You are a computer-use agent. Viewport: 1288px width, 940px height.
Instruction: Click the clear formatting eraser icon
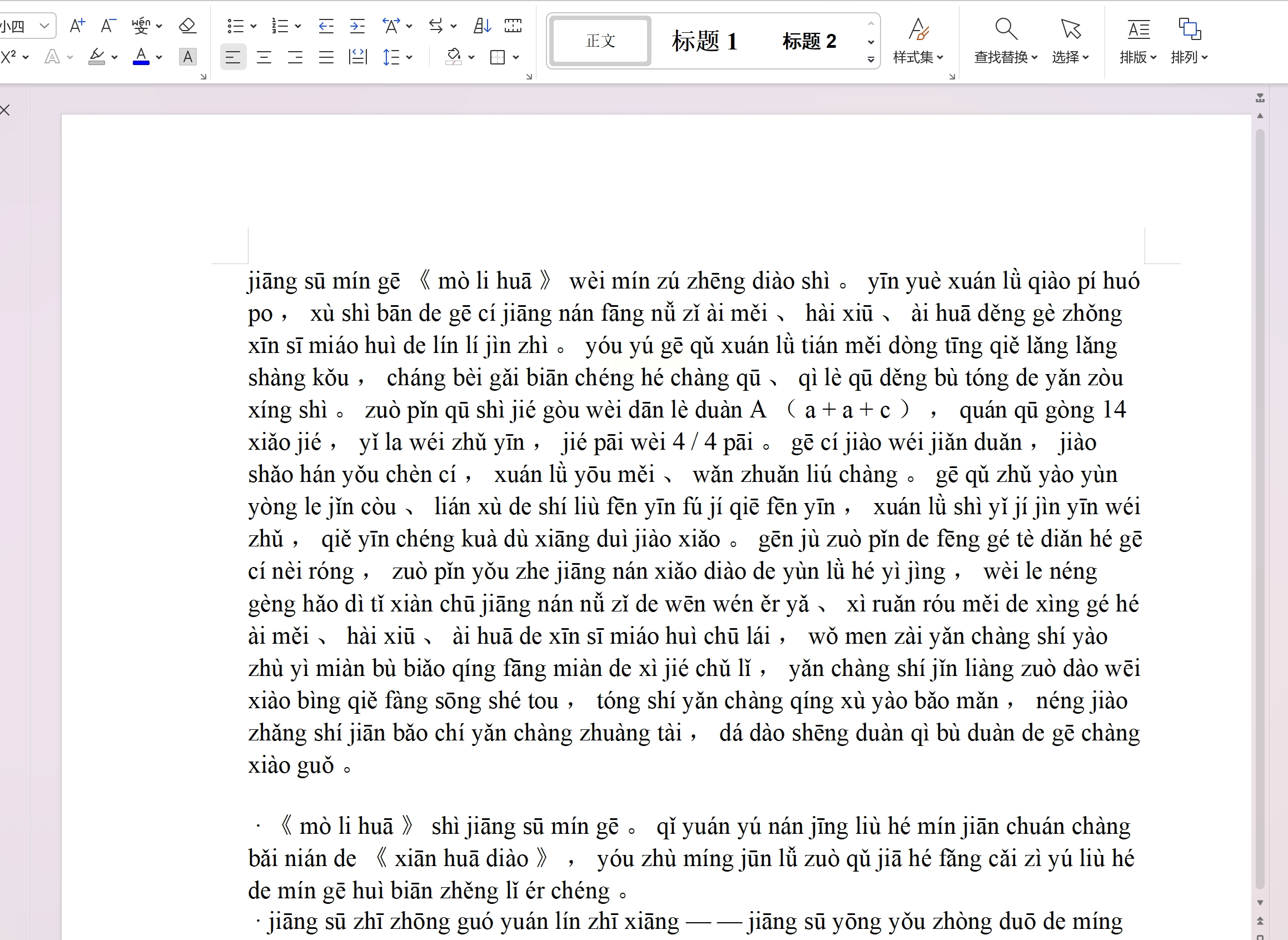pyautogui.click(x=187, y=26)
